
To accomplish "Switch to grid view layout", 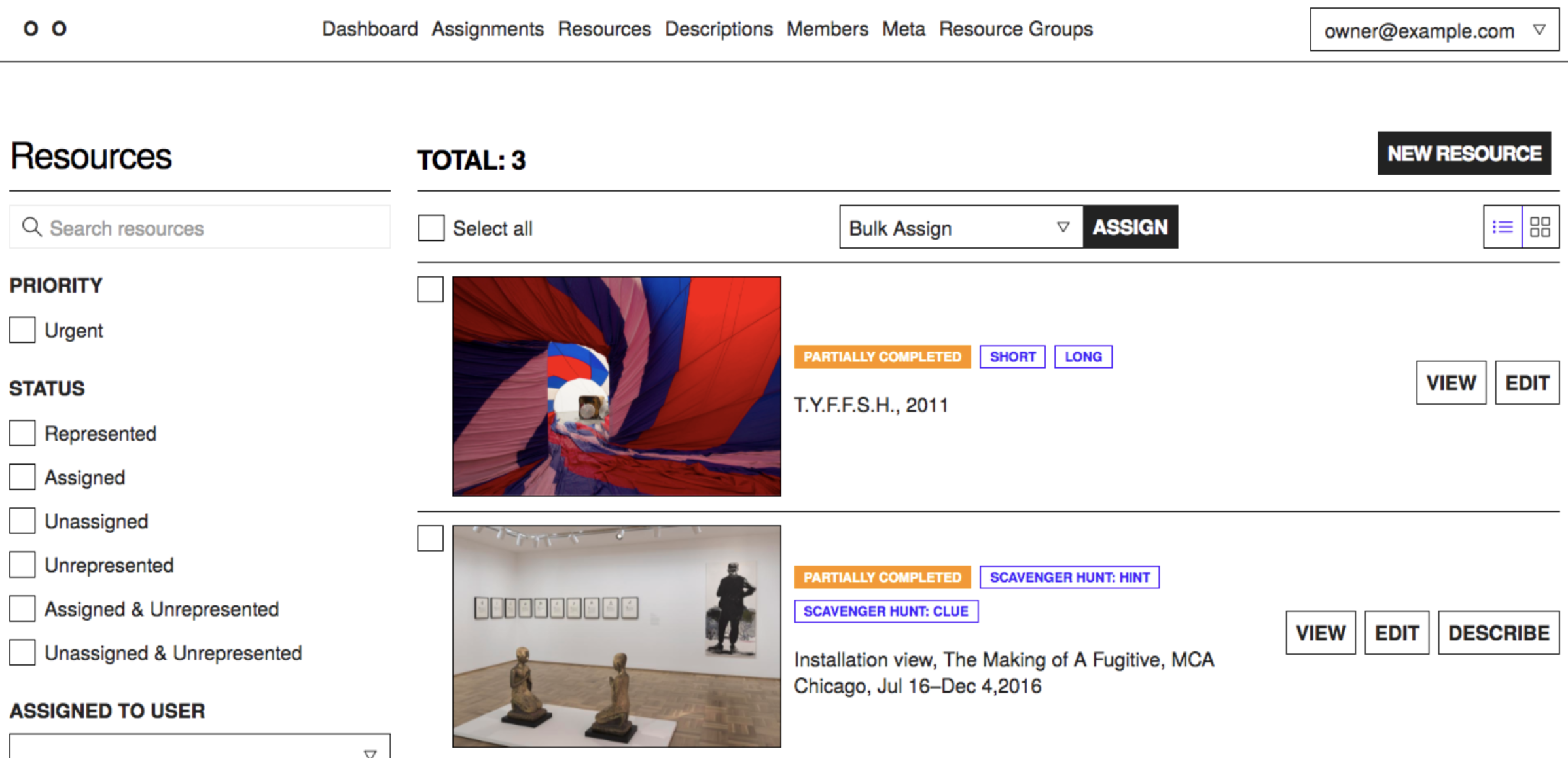I will tap(1541, 227).
